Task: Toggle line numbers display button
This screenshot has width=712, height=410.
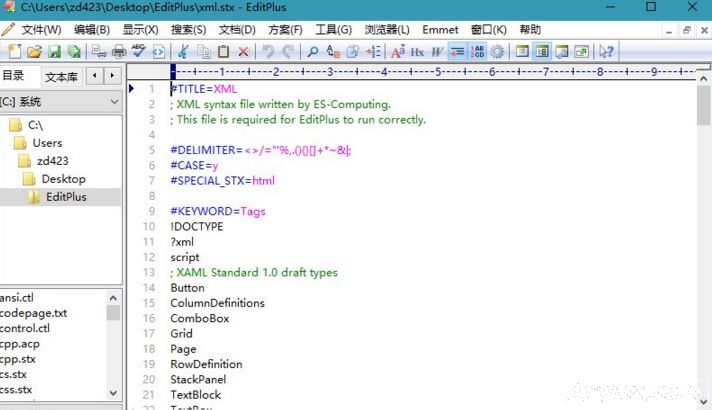Action: [477, 51]
